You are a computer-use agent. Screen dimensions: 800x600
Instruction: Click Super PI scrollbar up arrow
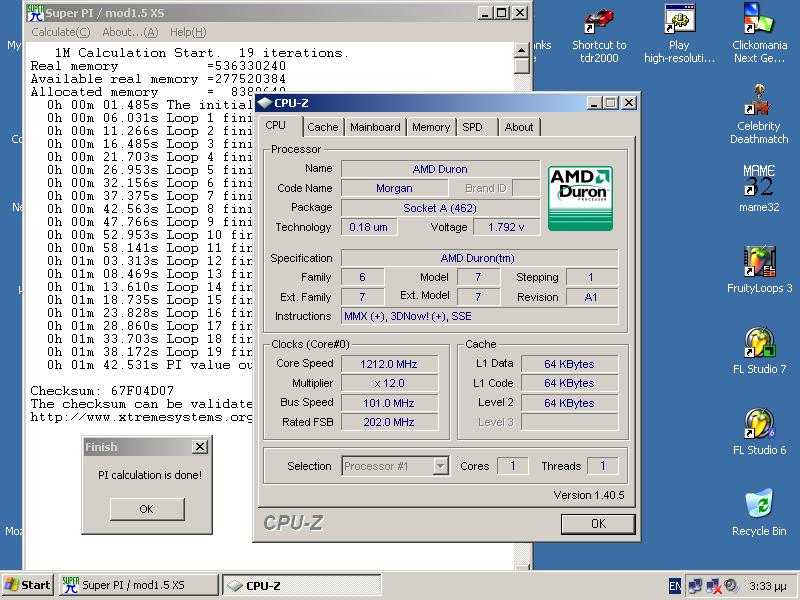(x=521, y=49)
